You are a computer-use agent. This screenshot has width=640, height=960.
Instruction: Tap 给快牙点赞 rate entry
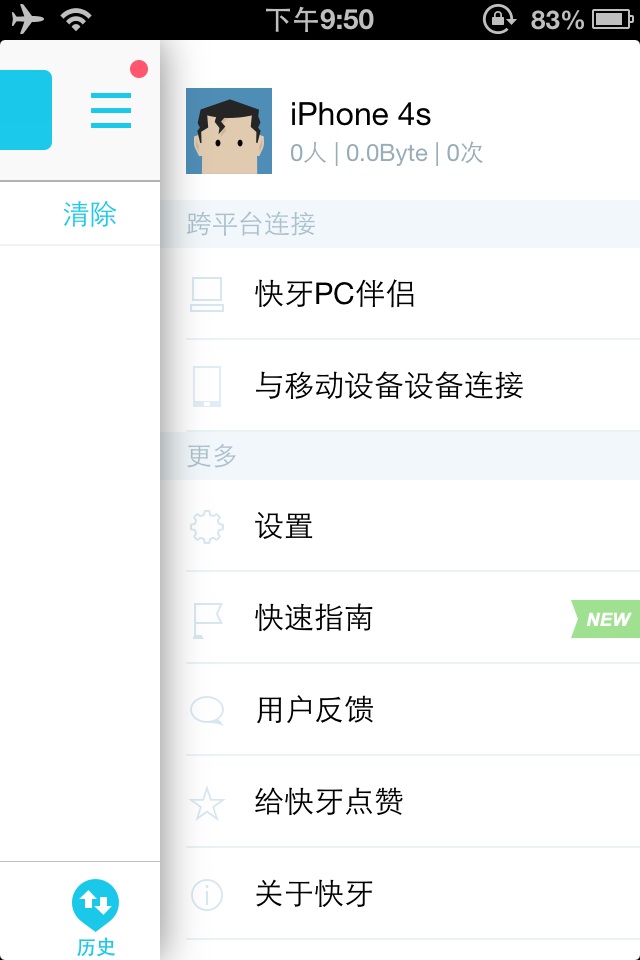click(x=329, y=802)
